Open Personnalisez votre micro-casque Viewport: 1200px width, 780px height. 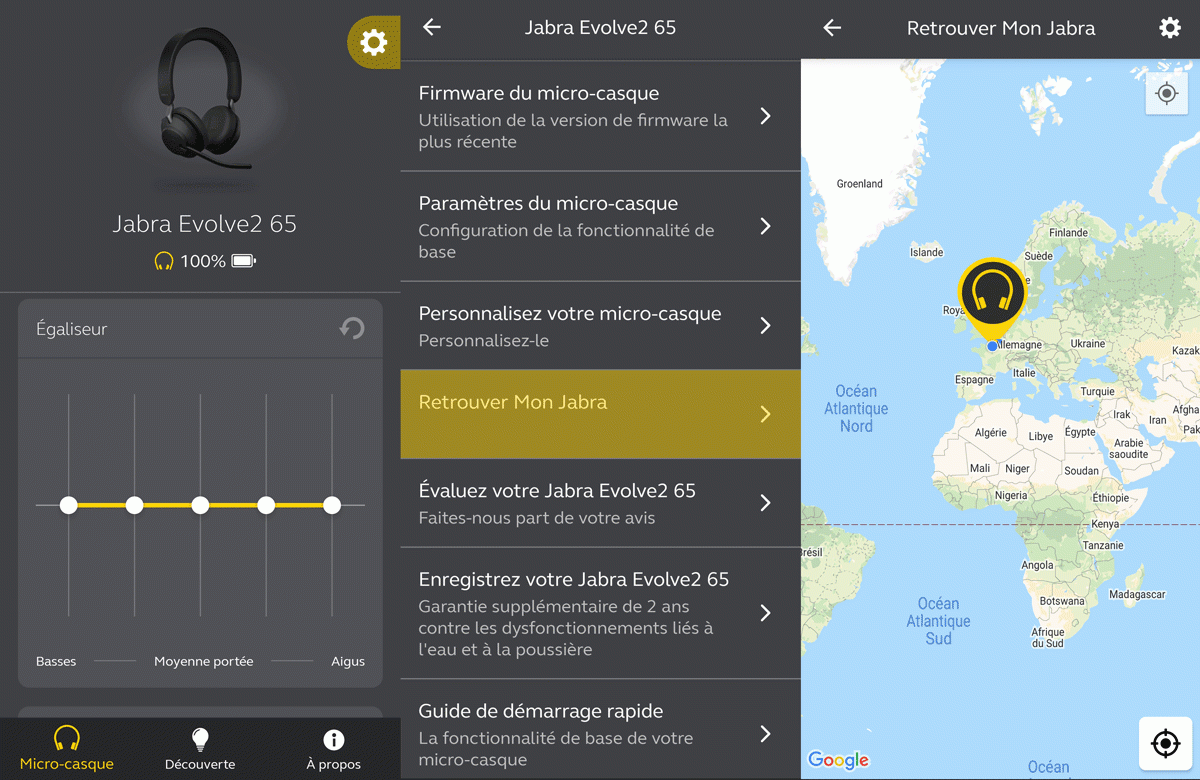coord(600,325)
